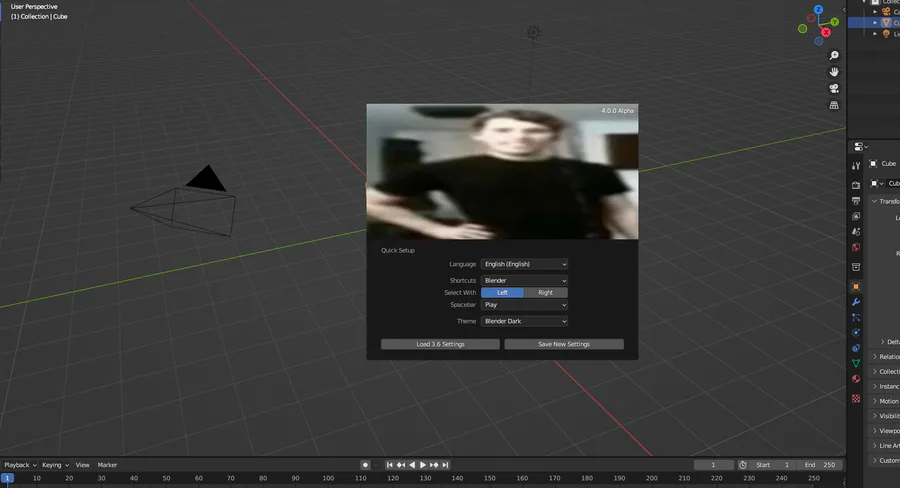The width and height of the screenshot is (900, 488).
Task: Open the Render properties tab
Action: point(856,185)
